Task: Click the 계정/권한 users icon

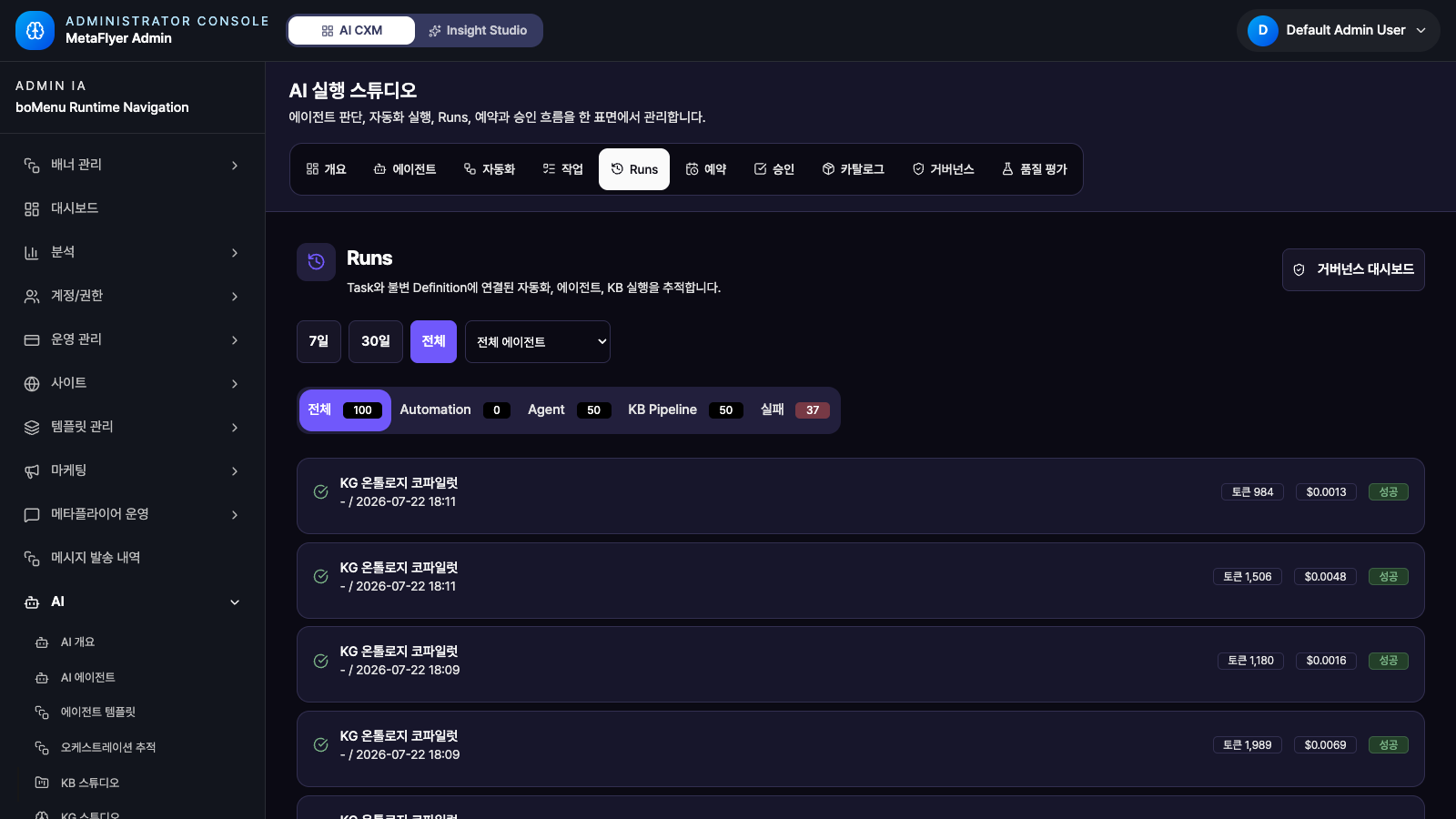Action: tap(32, 296)
